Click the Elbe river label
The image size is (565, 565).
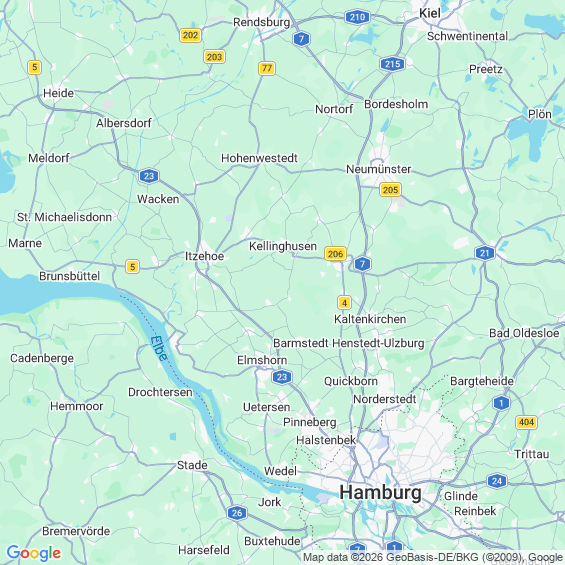[x=159, y=348]
